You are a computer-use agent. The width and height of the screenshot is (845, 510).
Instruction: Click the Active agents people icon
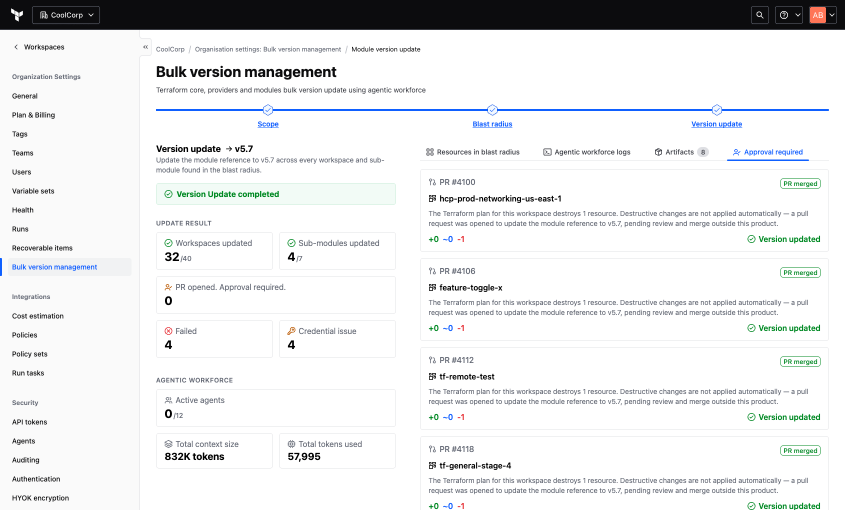click(168, 400)
